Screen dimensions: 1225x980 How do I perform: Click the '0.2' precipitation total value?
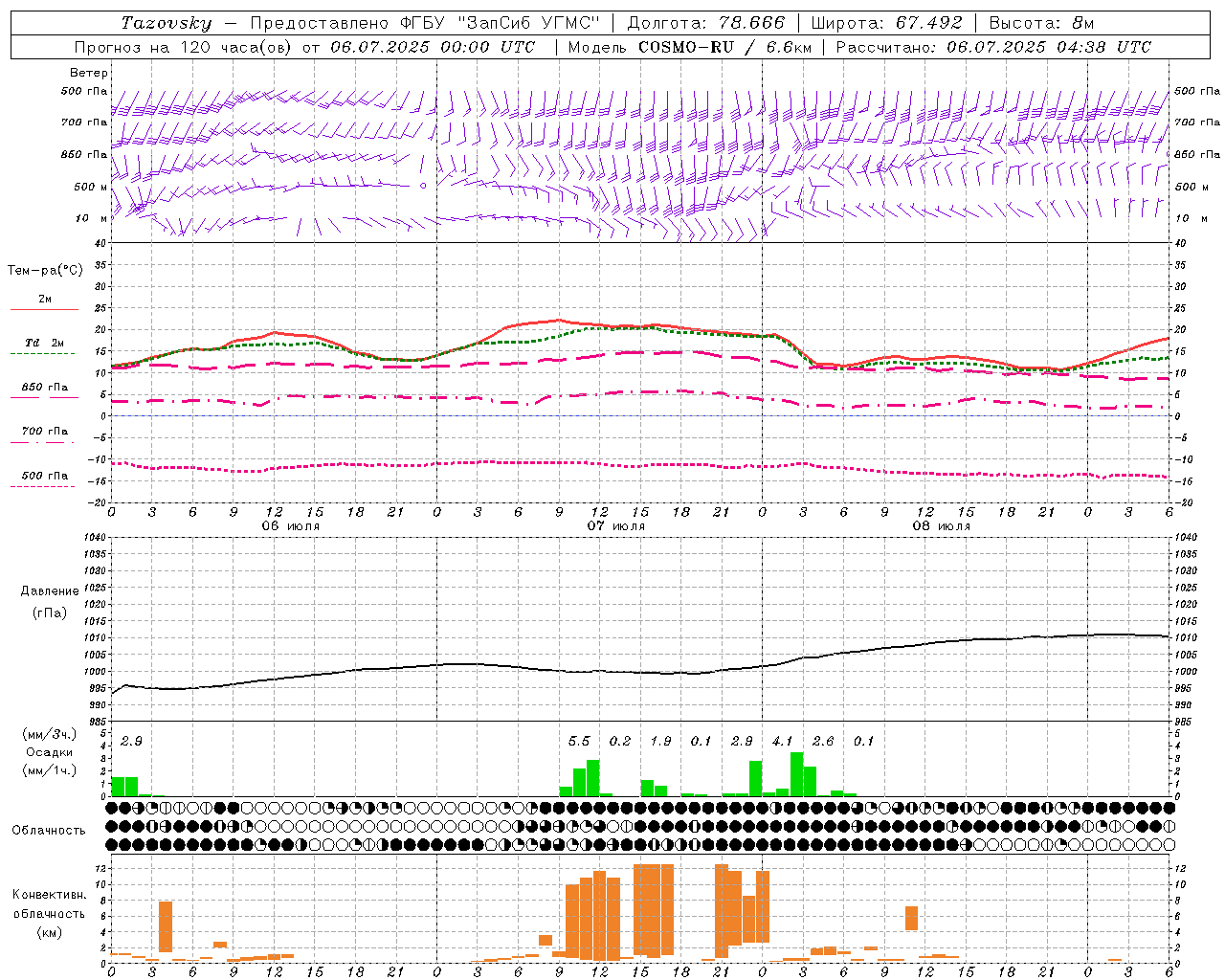(620, 742)
